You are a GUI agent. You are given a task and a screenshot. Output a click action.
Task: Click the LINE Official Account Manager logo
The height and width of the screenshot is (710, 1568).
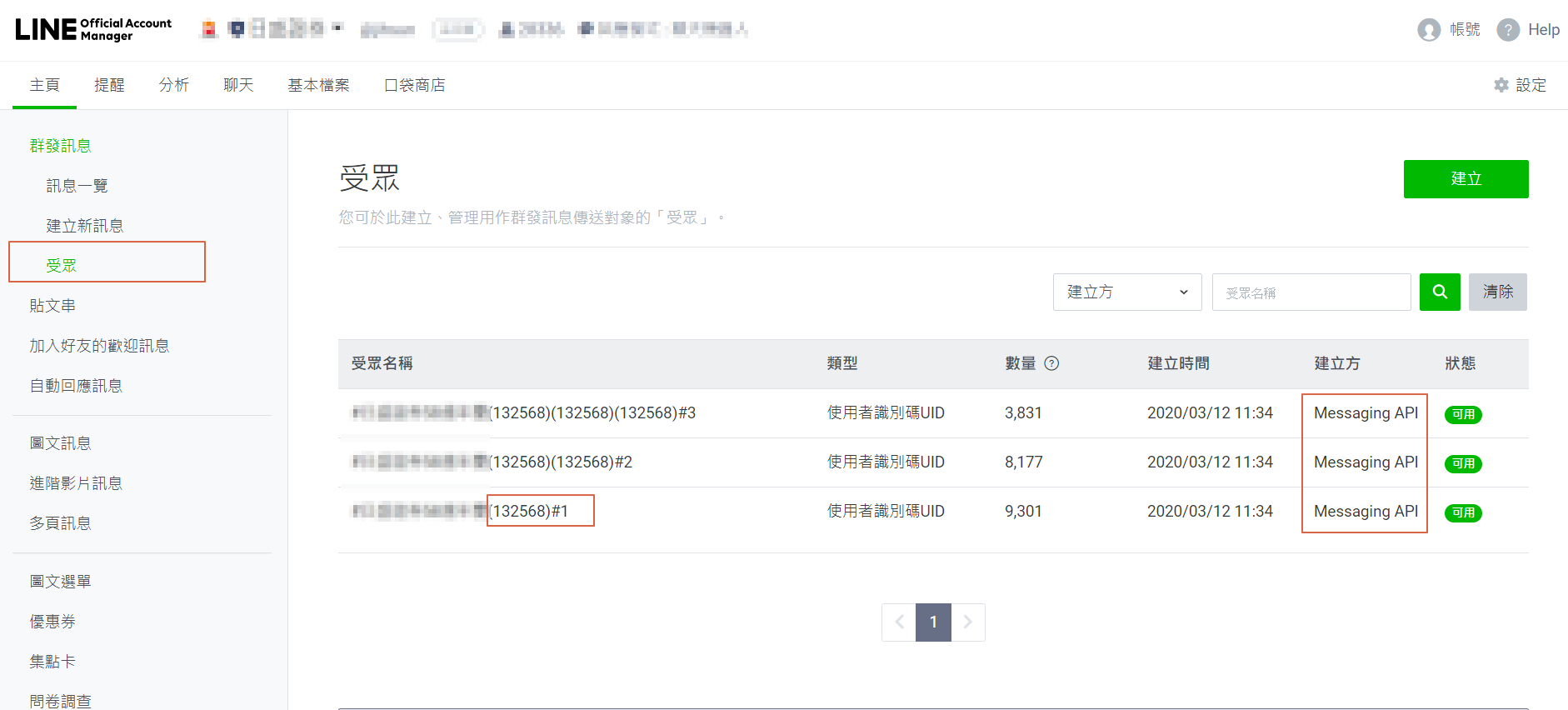coord(93,29)
